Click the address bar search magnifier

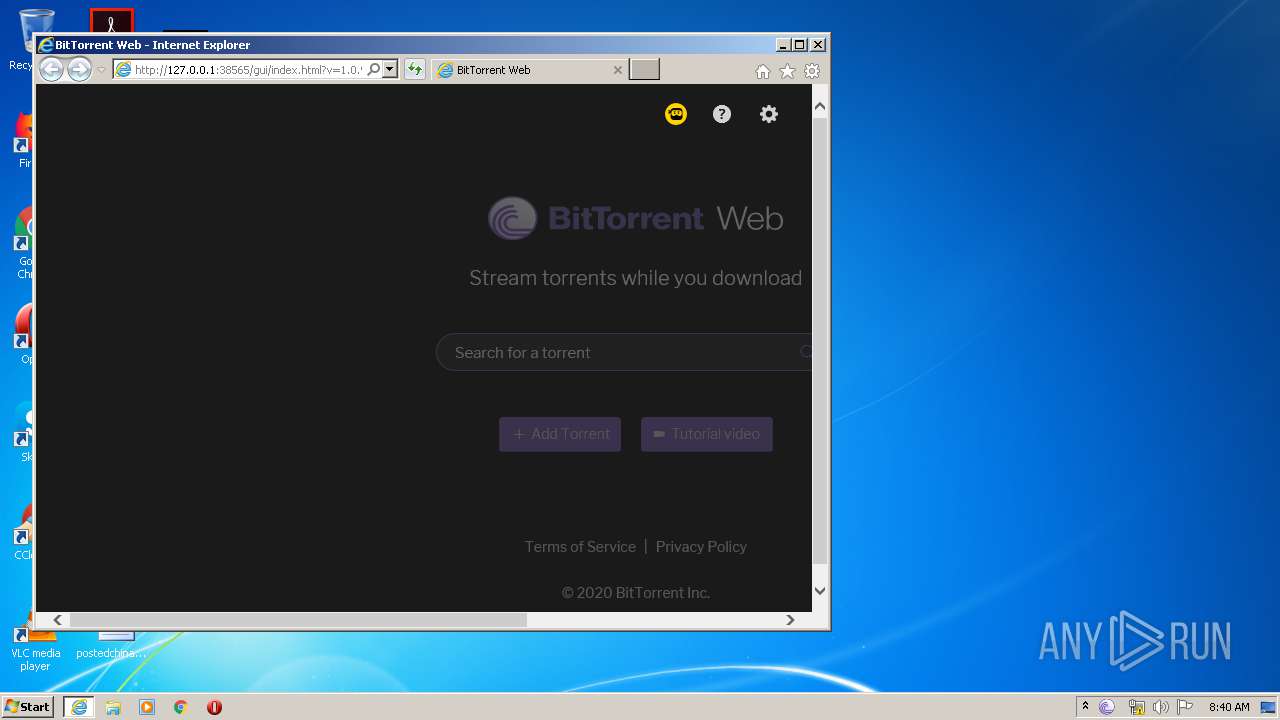[x=374, y=70]
